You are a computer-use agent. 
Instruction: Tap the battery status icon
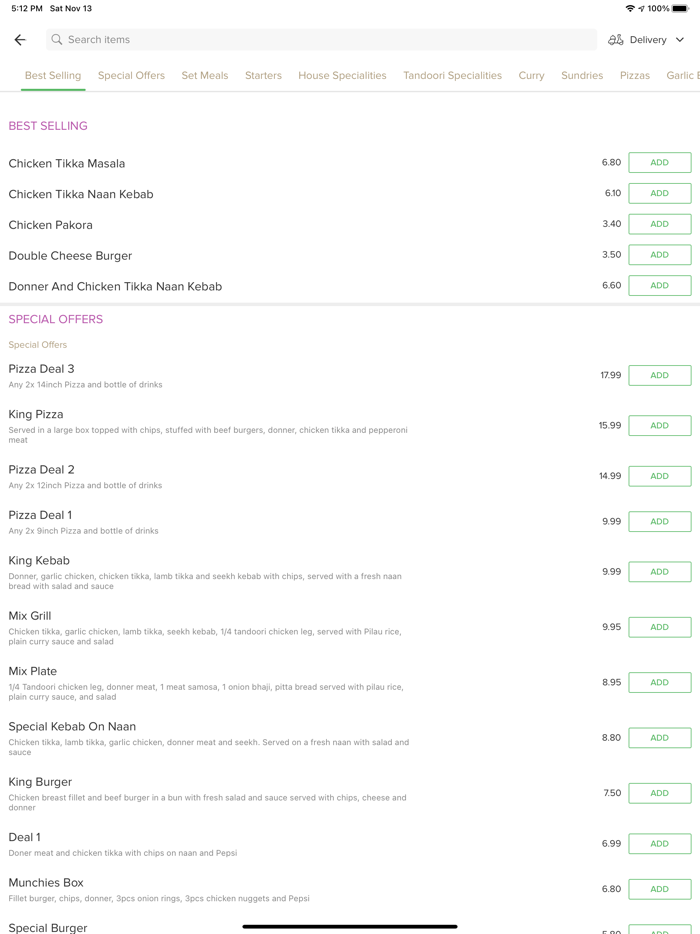680,8
